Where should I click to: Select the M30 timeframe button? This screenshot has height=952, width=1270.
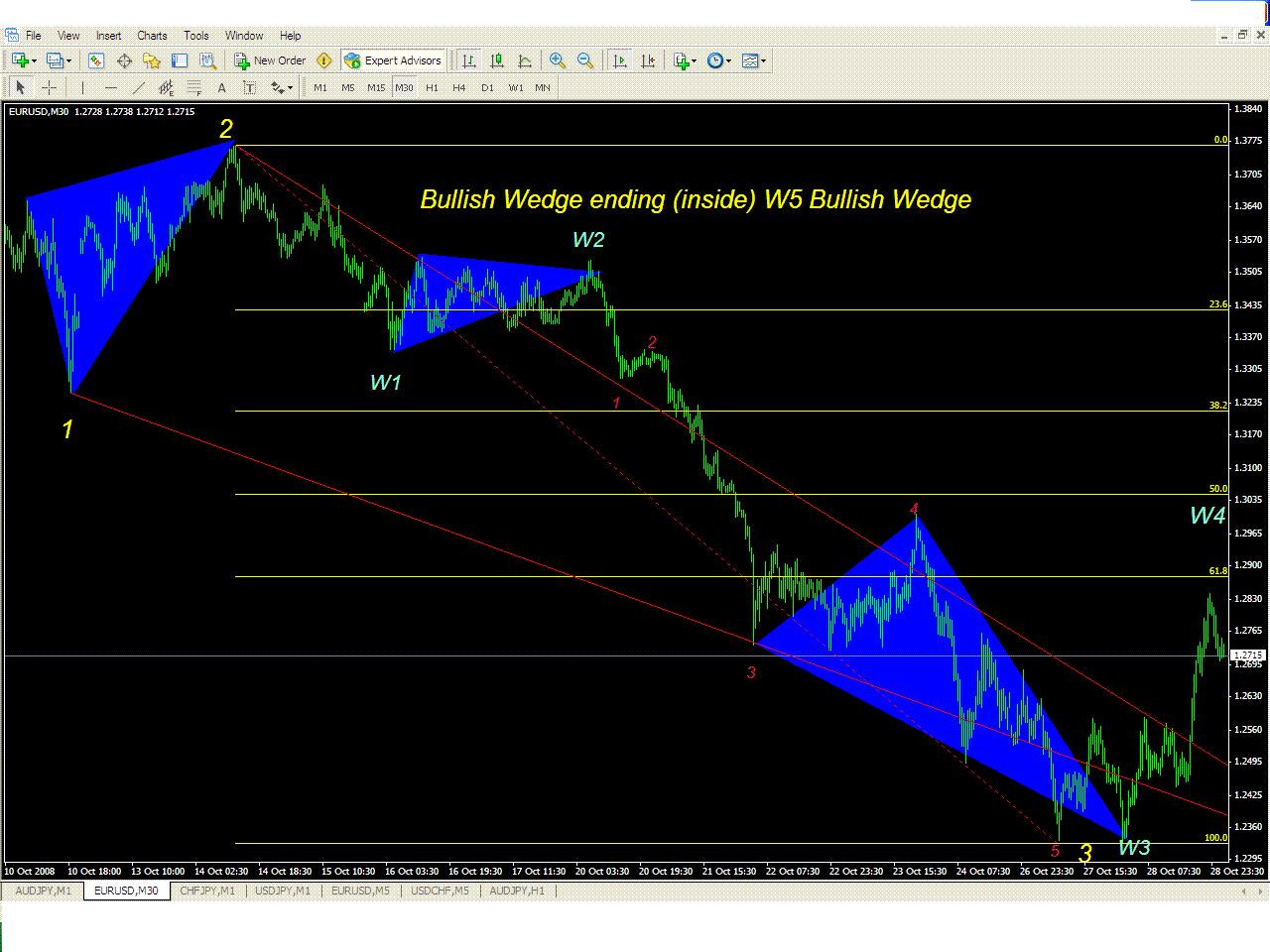pos(404,87)
